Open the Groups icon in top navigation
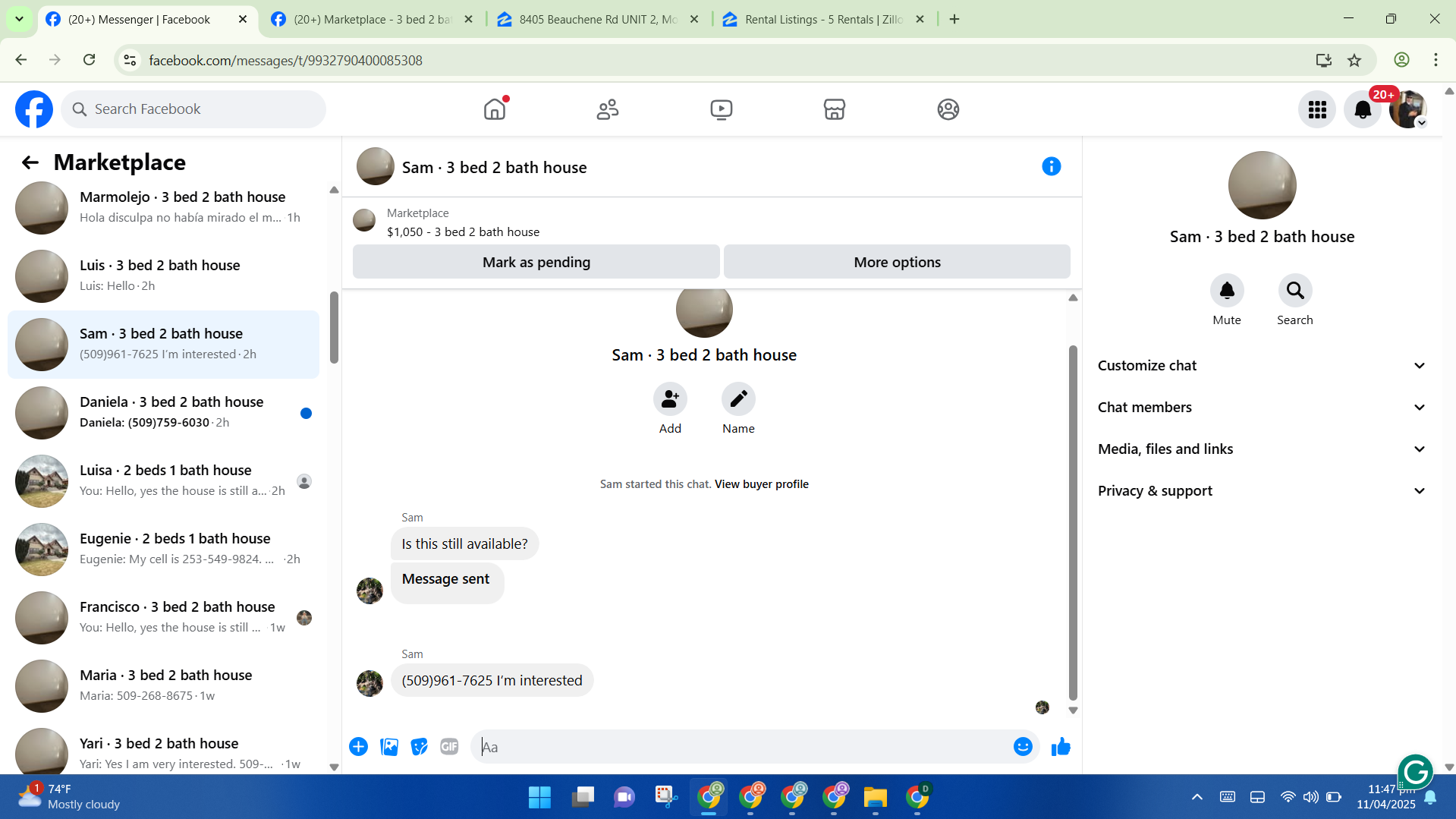 (x=948, y=109)
